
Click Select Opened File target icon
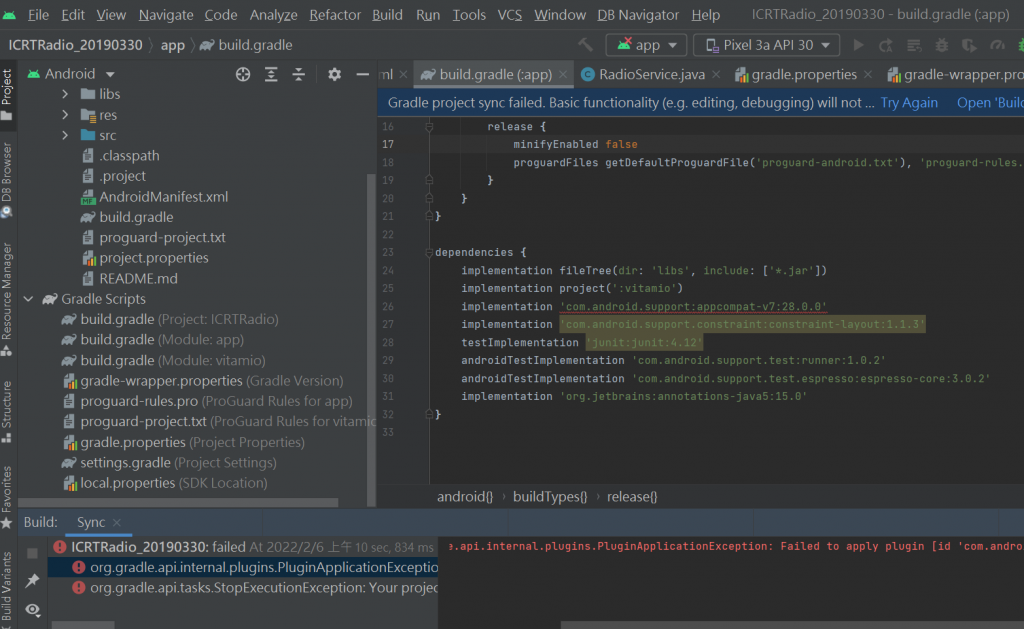243,74
